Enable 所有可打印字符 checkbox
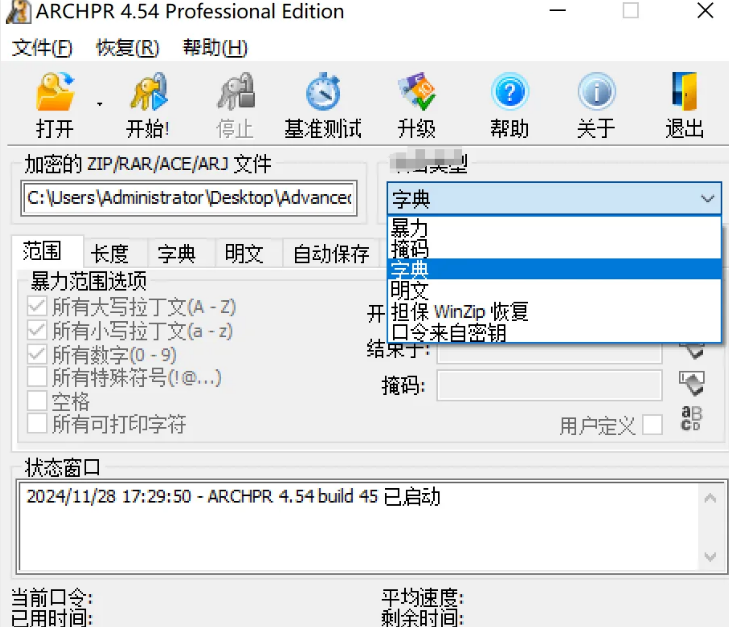This screenshot has width=729, height=627. [37, 423]
